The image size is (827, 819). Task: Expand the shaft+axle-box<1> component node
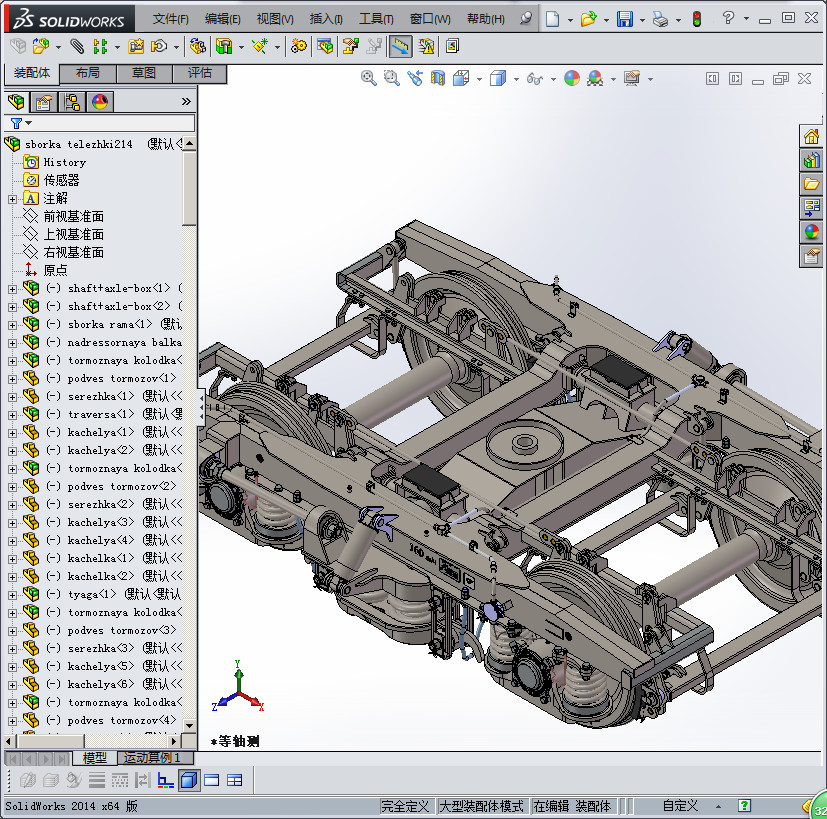pos(12,288)
